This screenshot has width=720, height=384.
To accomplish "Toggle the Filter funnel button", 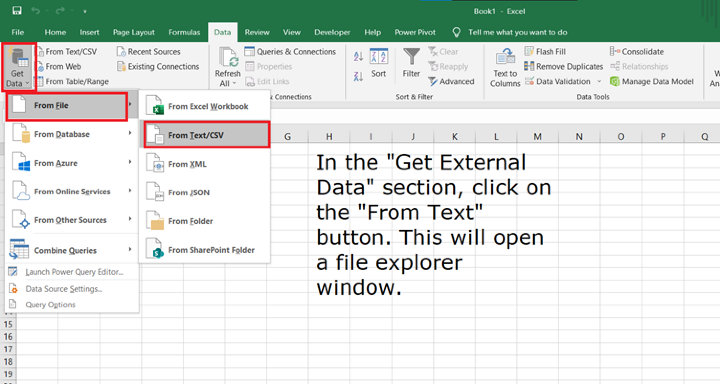I will 411,63.
